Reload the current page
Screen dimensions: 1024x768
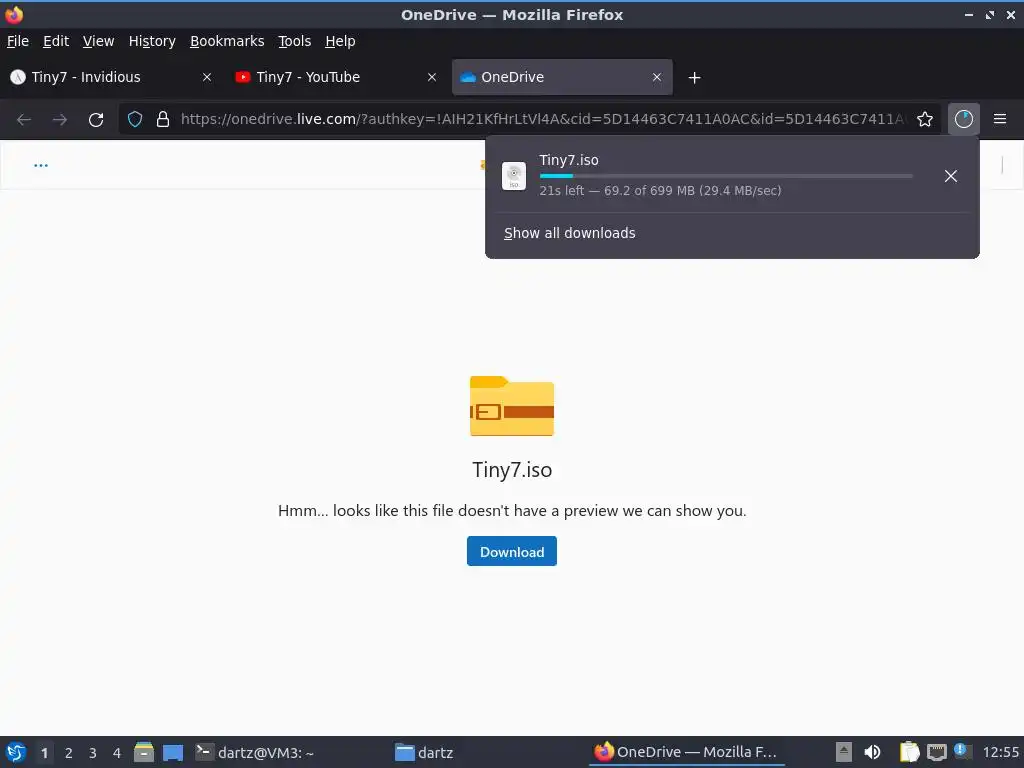(x=96, y=120)
